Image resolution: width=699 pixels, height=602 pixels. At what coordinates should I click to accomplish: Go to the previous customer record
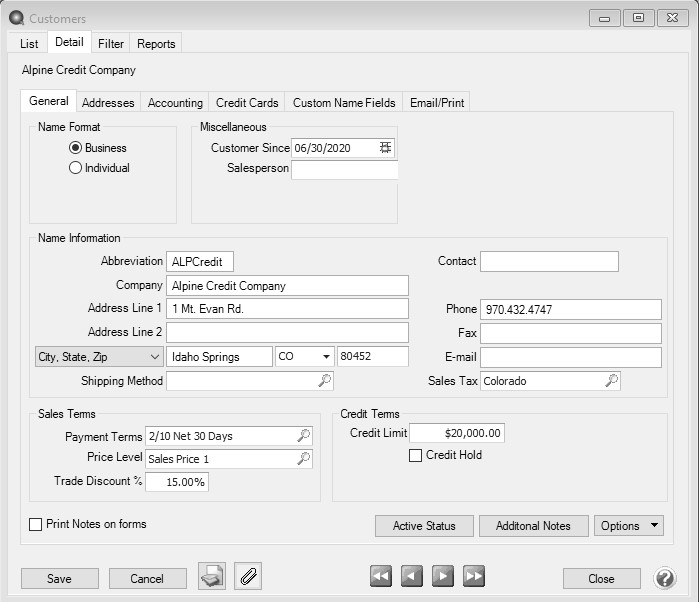pyautogui.click(x=411, y=576)
